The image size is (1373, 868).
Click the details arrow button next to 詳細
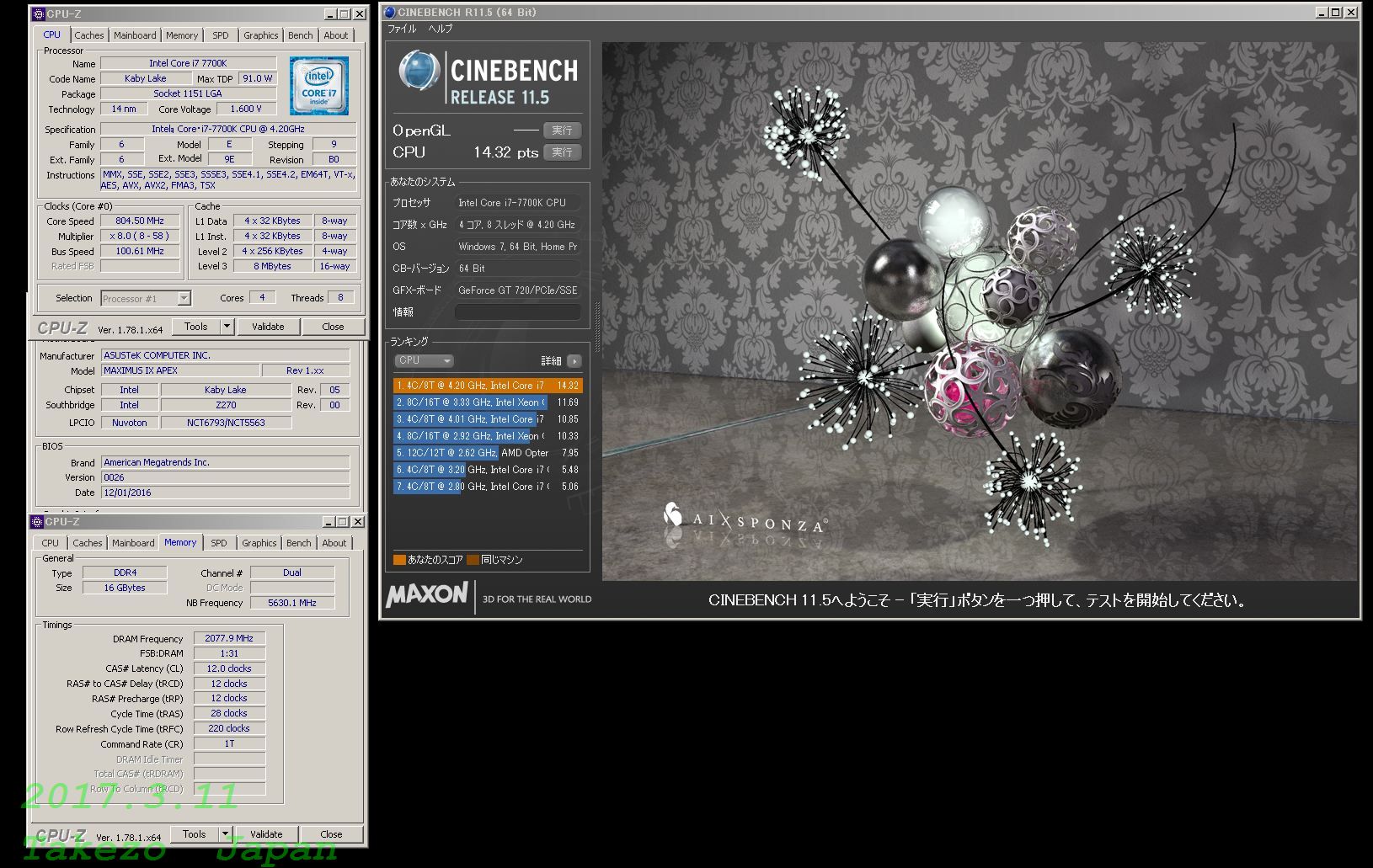pyautogui.click(x=574, y=361)
